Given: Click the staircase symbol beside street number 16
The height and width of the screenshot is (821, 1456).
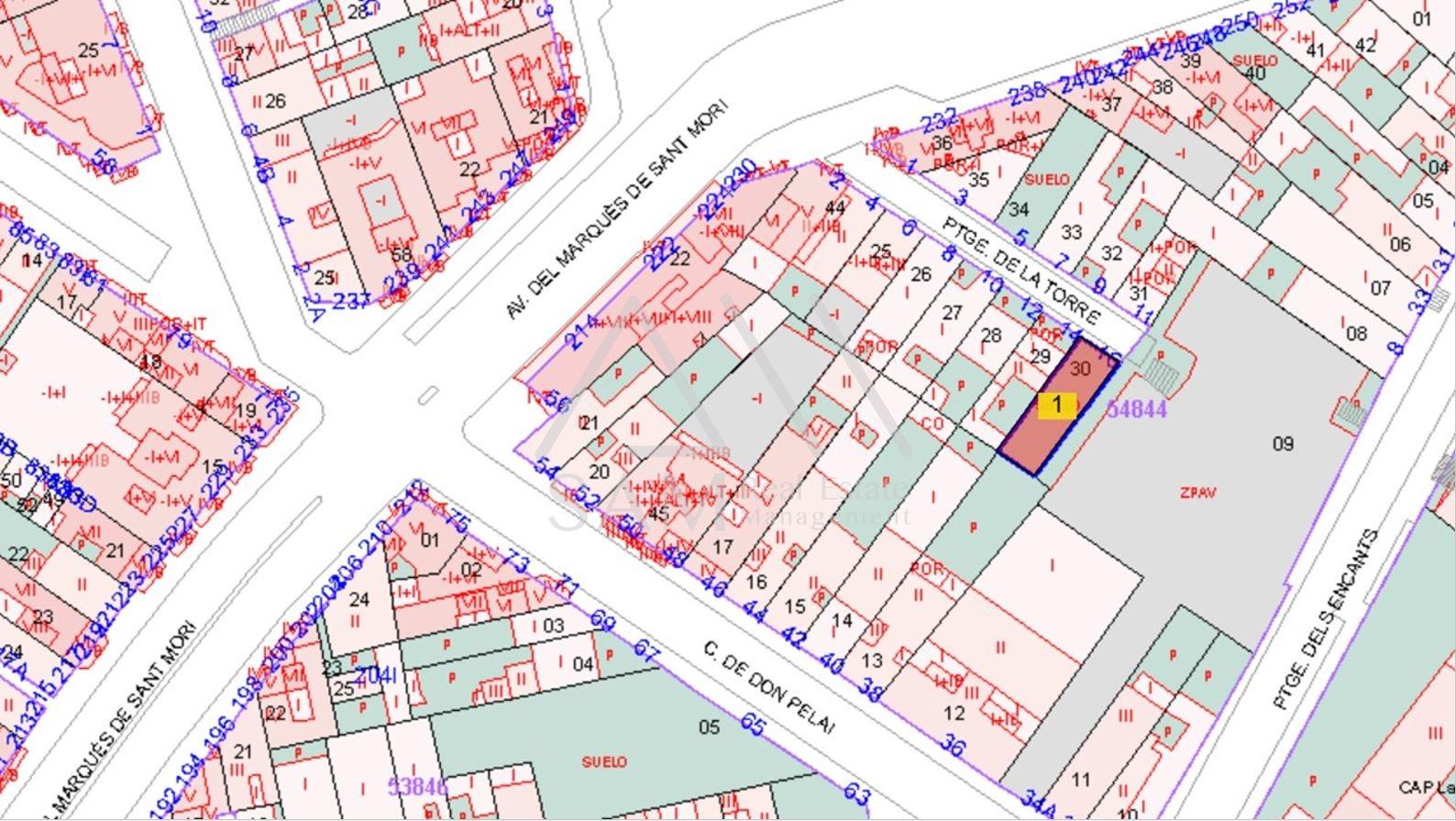Looking at the screenshot, I should tap(1162, 375).
